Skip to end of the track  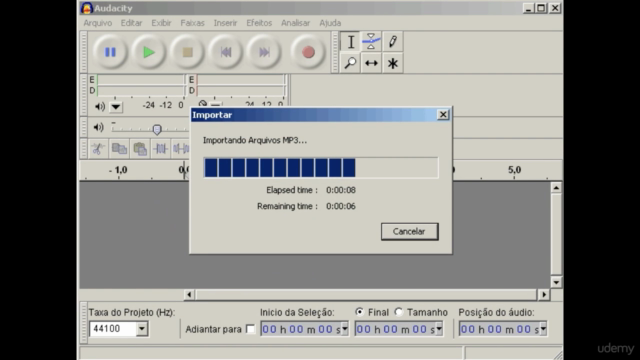(264, 52)
